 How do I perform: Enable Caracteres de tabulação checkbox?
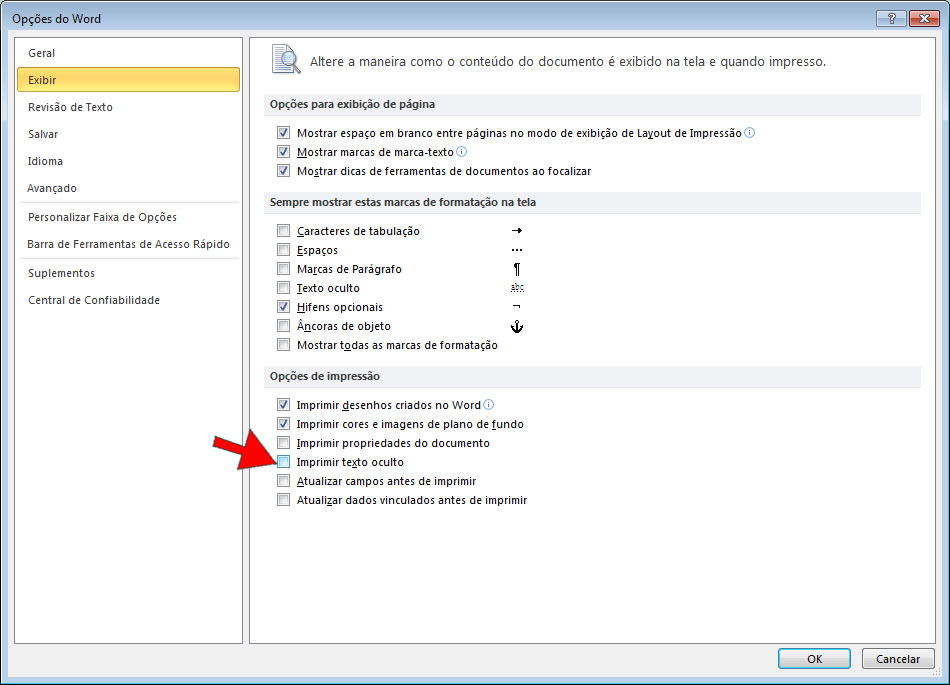point(283,230)
